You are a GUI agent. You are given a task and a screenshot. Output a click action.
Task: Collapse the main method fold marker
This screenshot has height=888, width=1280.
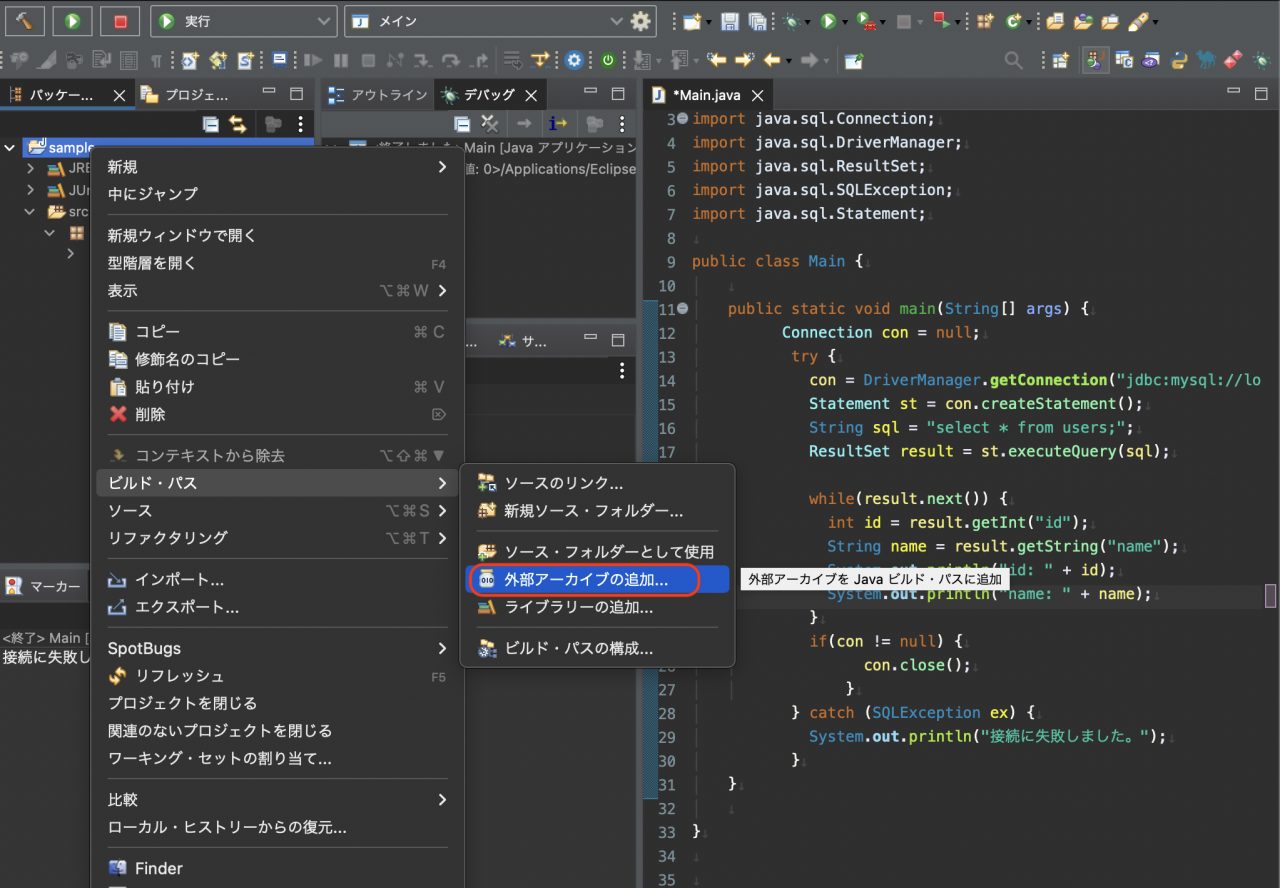pyautogui.click(x=682, y=308)
